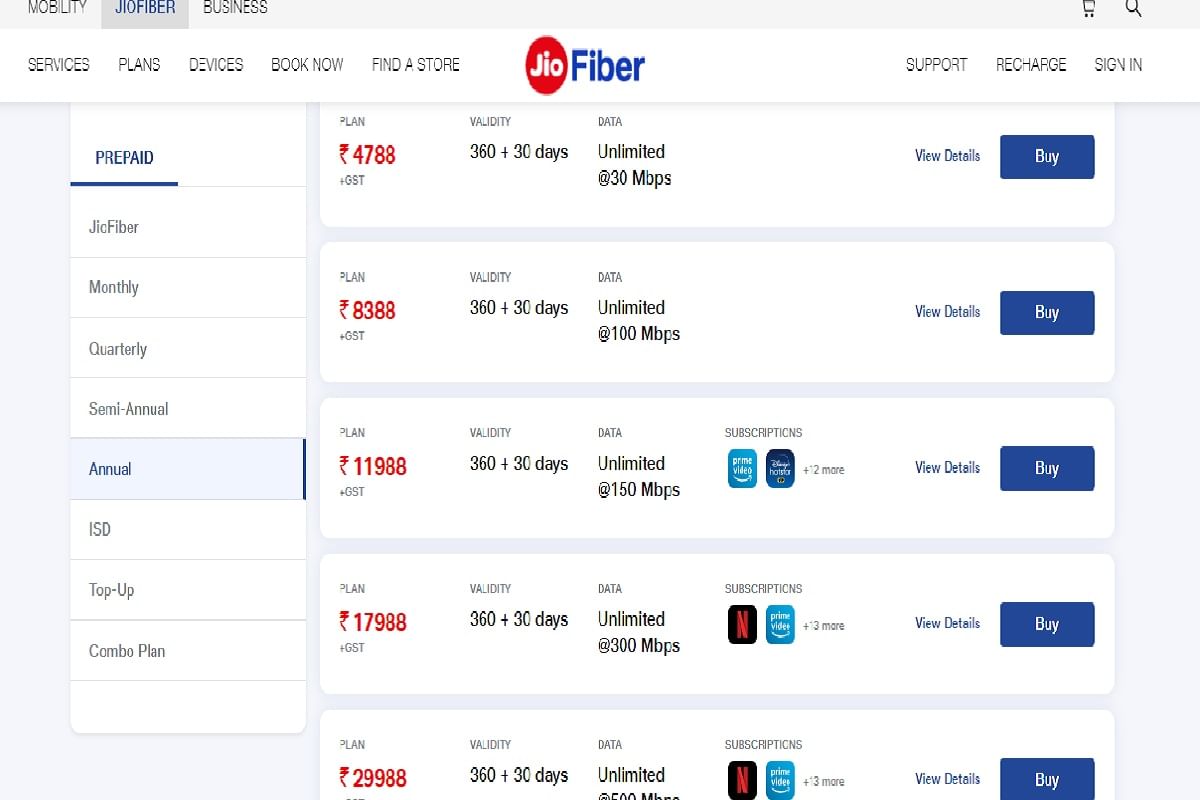Select Combo Plan in the sidebar
The image size is (1200, 800).
(127, 651)
